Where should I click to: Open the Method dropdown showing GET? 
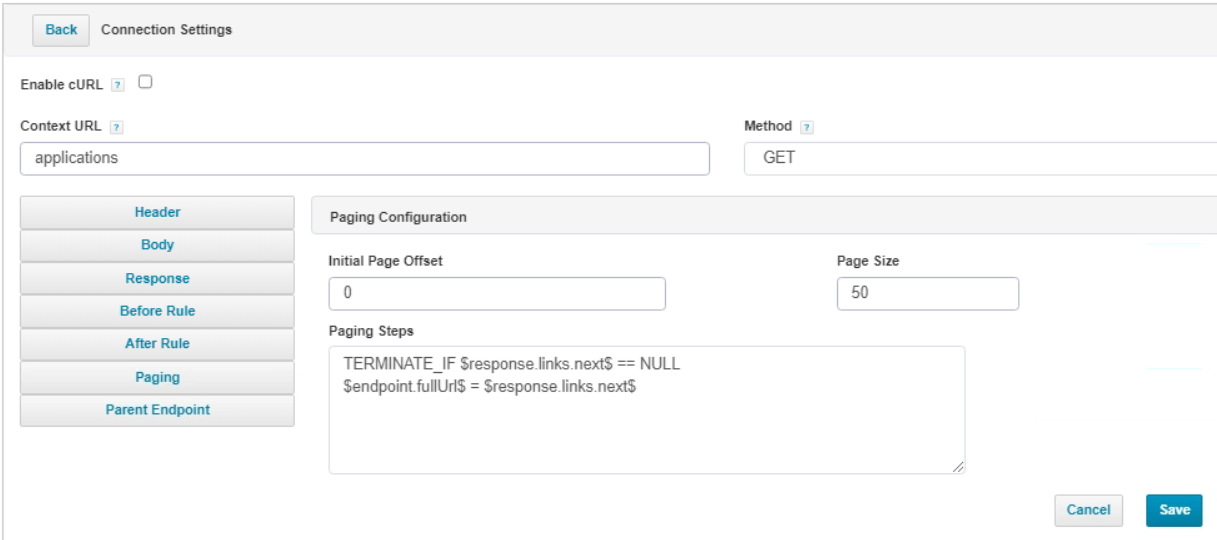980,158
